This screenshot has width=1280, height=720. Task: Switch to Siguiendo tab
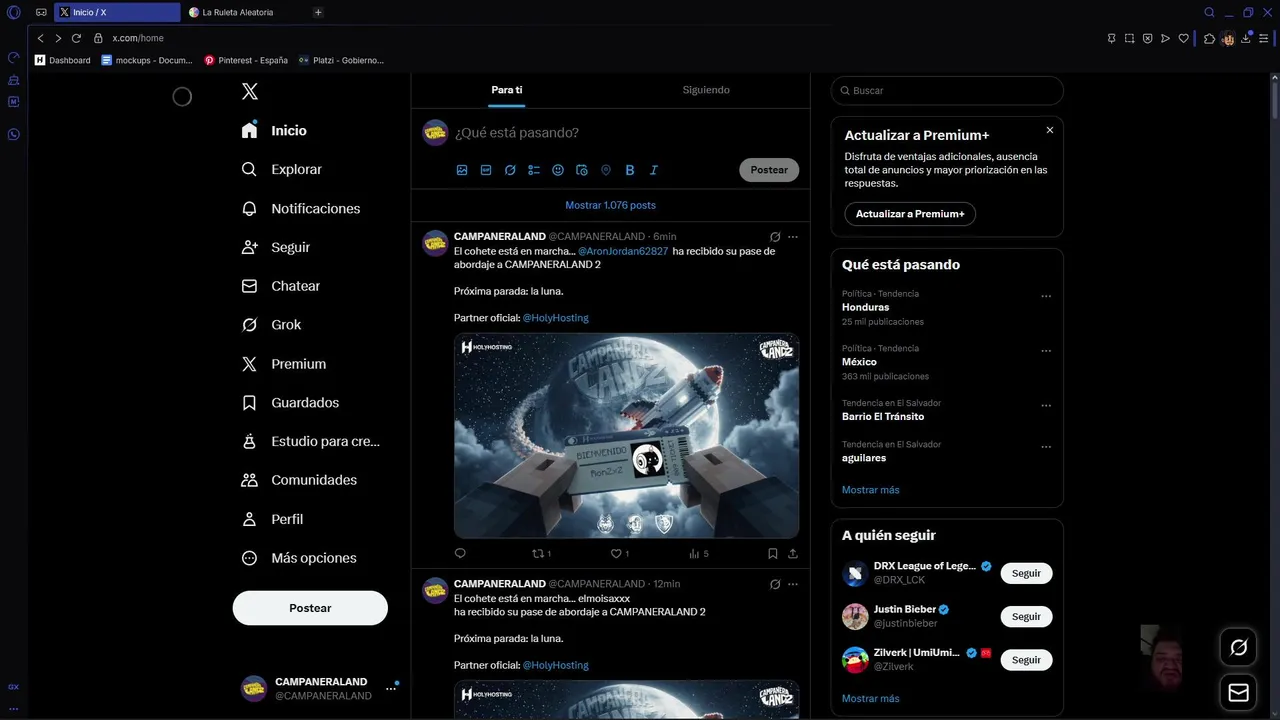pyautogui.click(x=706, y=90)
